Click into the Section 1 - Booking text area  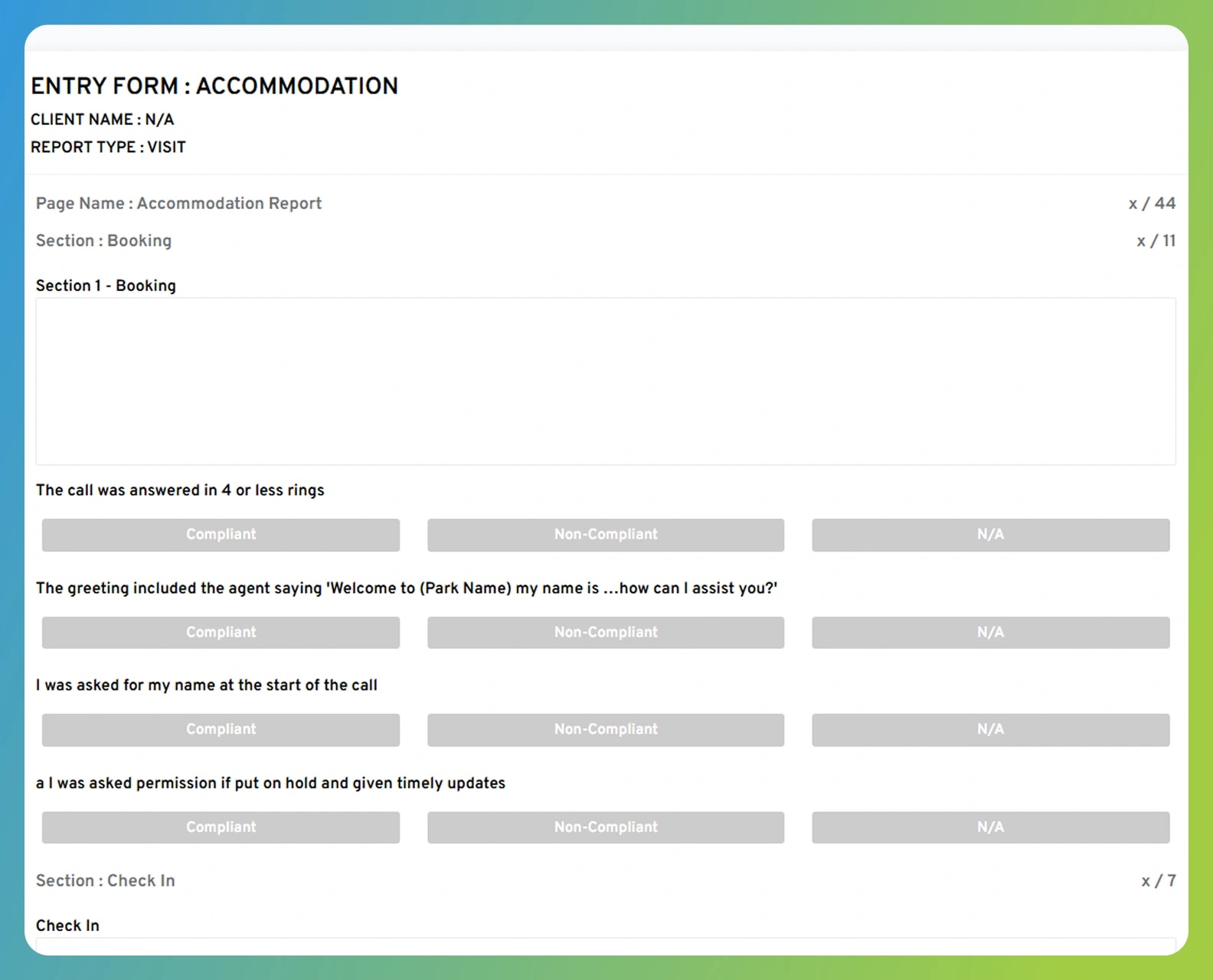[606, 381]
